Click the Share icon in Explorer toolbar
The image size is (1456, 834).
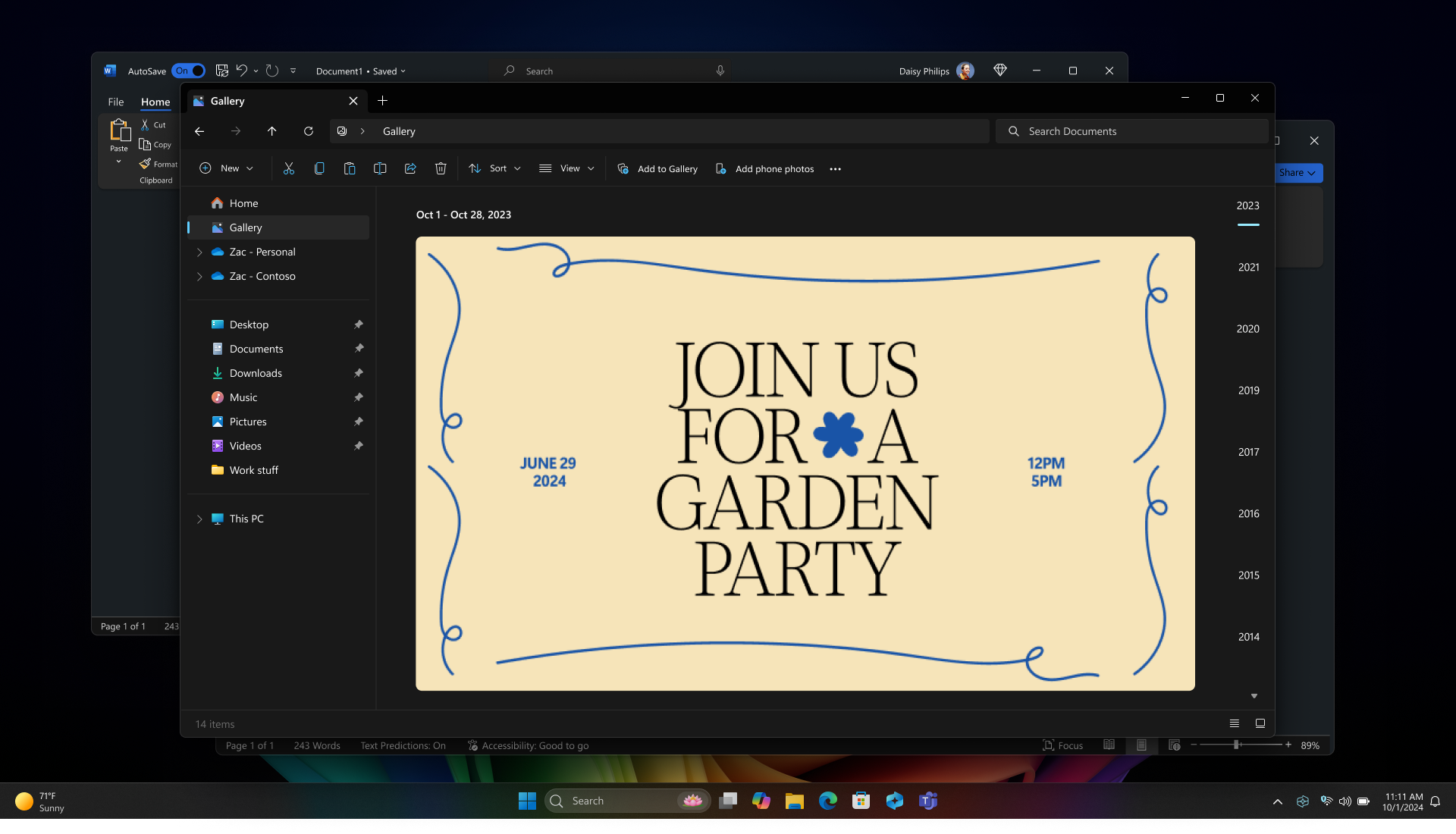[410, 168]
